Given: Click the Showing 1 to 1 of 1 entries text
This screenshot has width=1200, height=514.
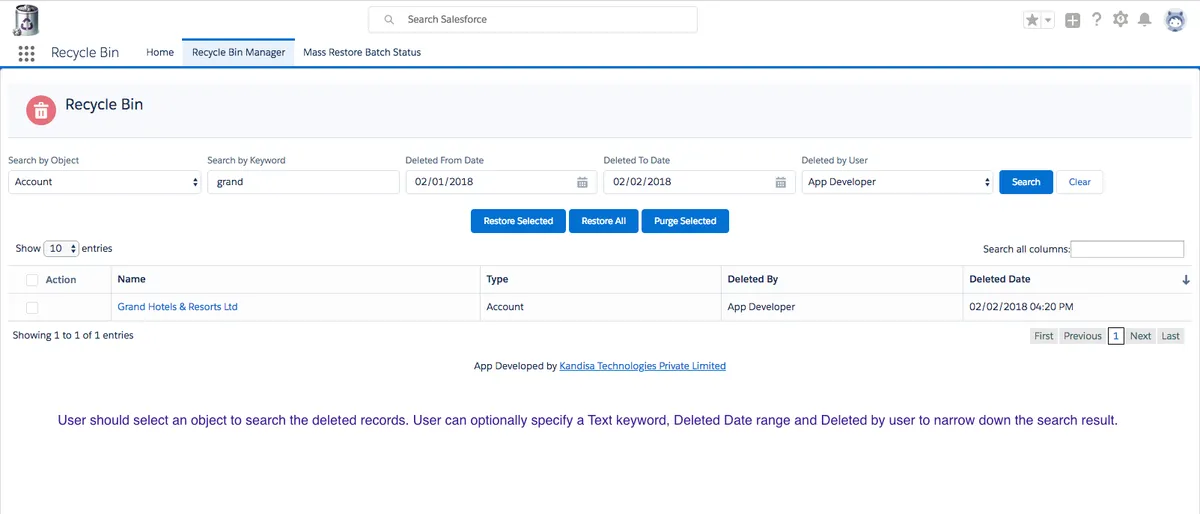Looking at the screenshot, I should click(73, 335).
